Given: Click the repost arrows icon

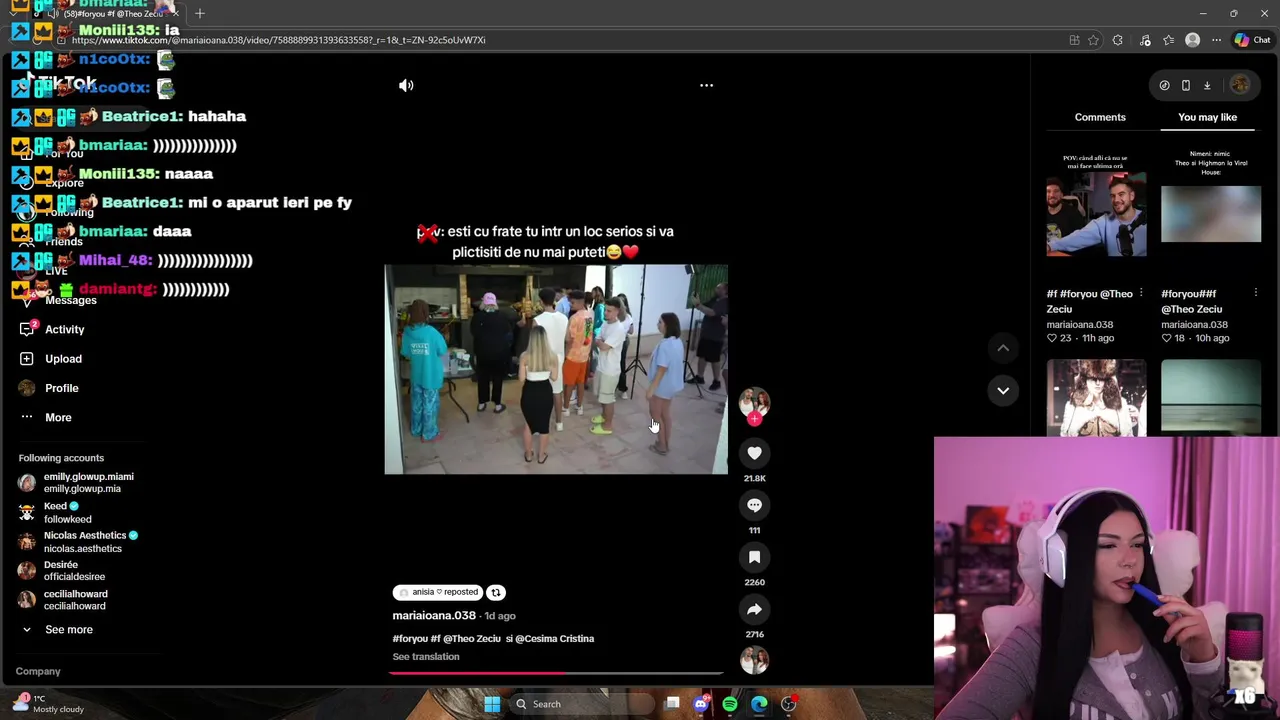Looking at the screenshot, I should tap(495, 592).
